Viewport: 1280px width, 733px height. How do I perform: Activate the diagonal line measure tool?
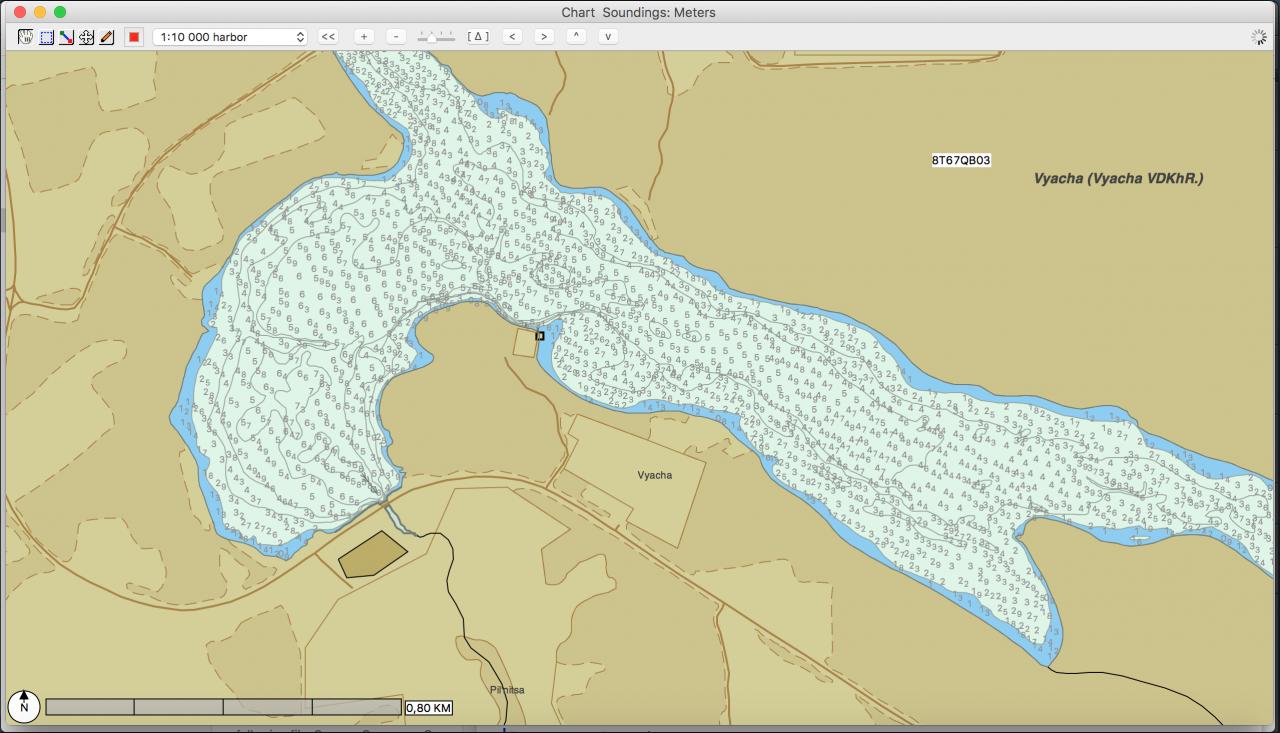click(x=66, y=37)
